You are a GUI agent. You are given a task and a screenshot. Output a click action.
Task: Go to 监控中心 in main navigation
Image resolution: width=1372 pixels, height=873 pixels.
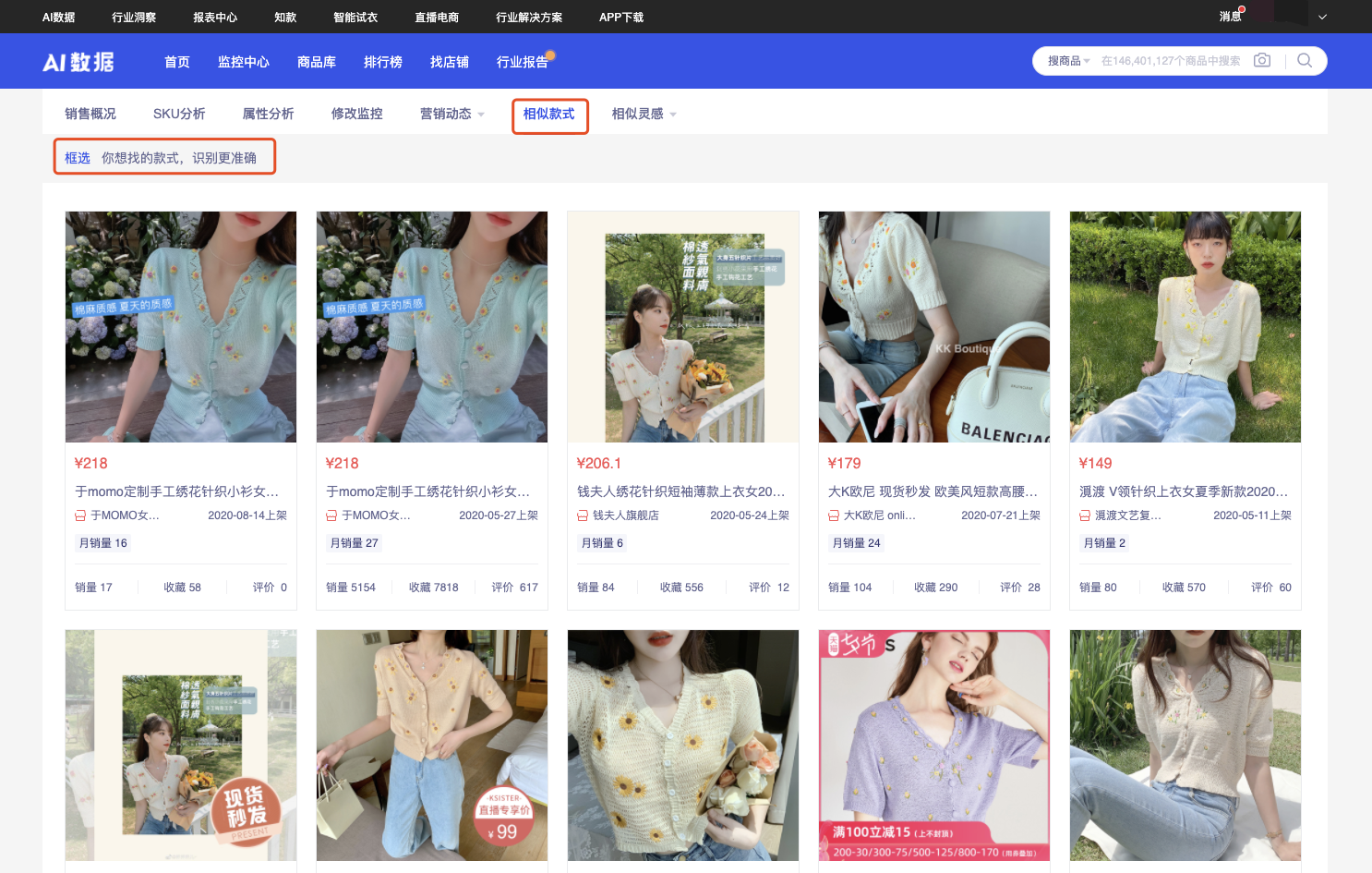(x=244, y=62)
